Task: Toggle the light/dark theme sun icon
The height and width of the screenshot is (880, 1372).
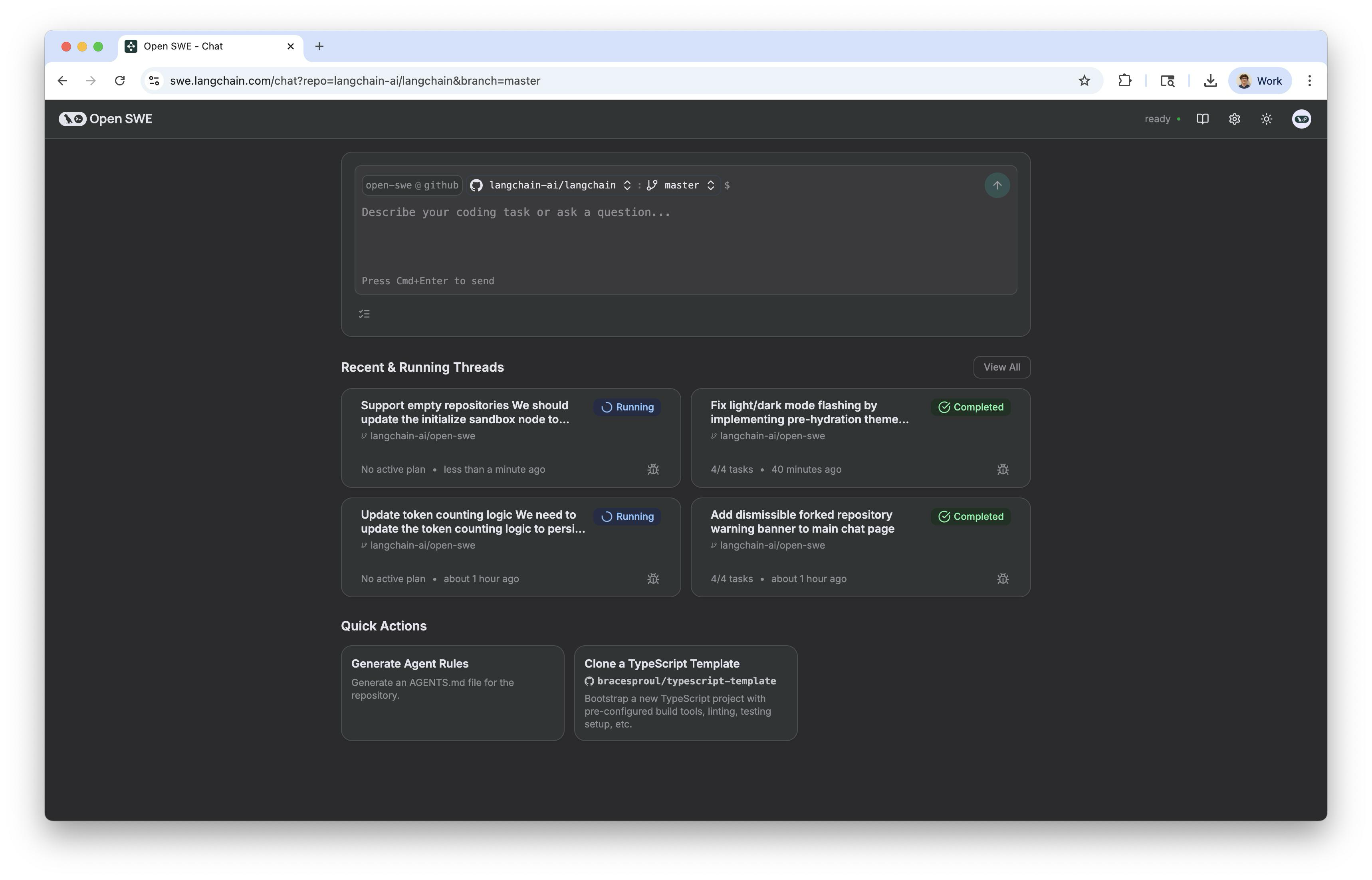Action: [x=1266, y=119]
